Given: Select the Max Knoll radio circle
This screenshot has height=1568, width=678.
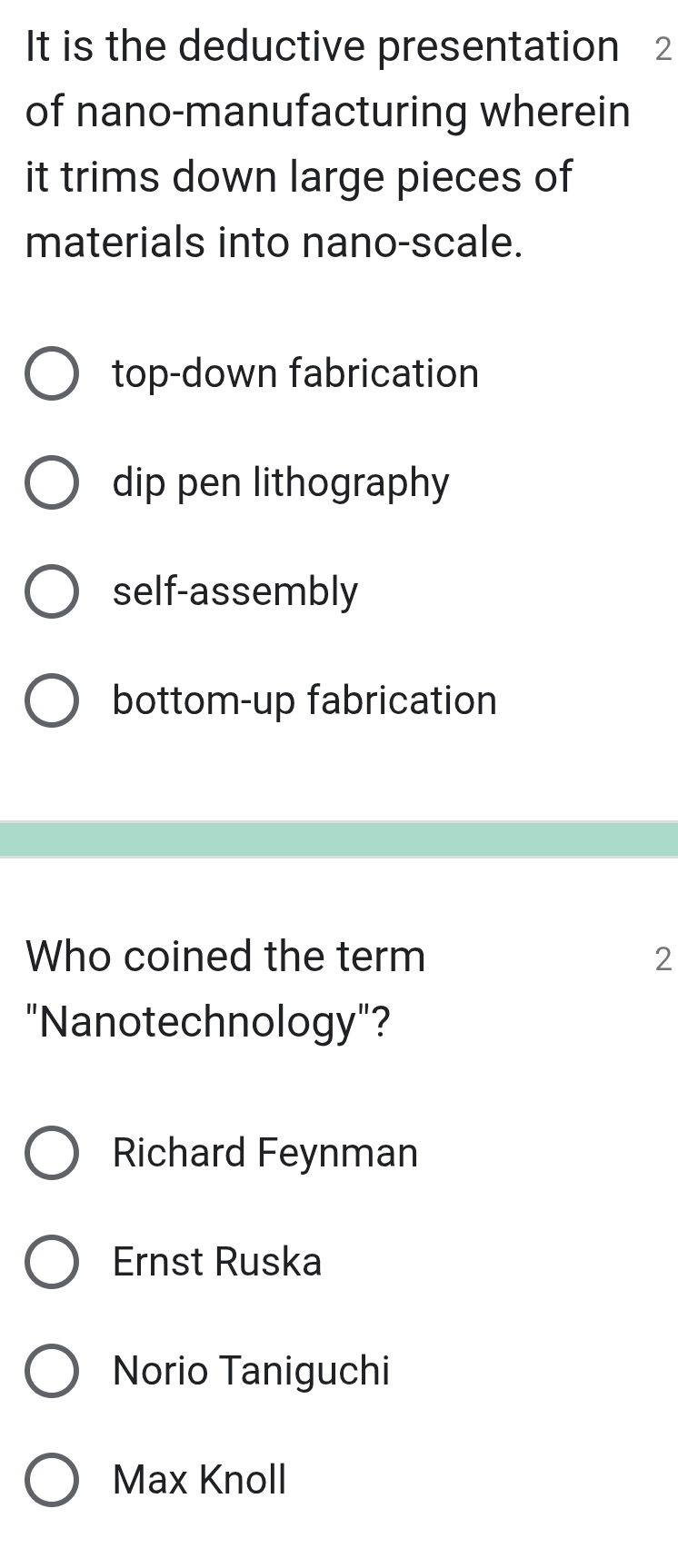Looking at the screenshot, I should click(x=51, y=1480).
